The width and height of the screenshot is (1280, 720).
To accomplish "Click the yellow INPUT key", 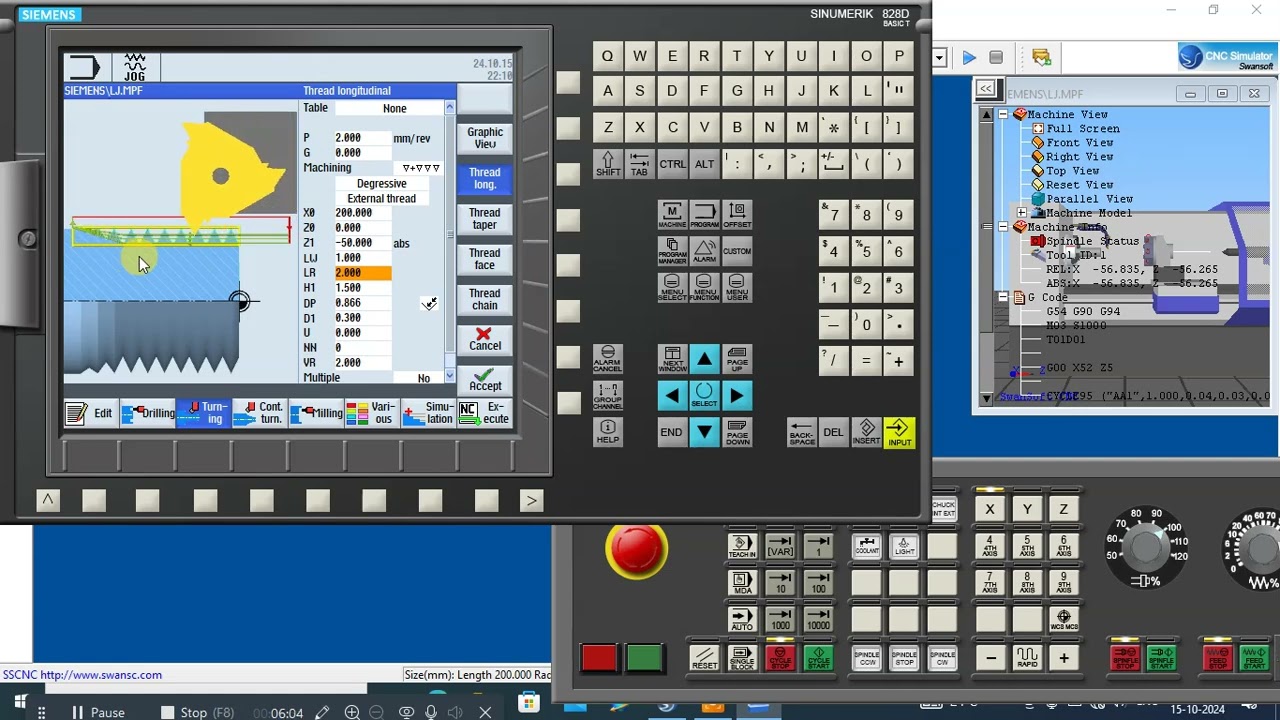I will [x=899, y=432].
